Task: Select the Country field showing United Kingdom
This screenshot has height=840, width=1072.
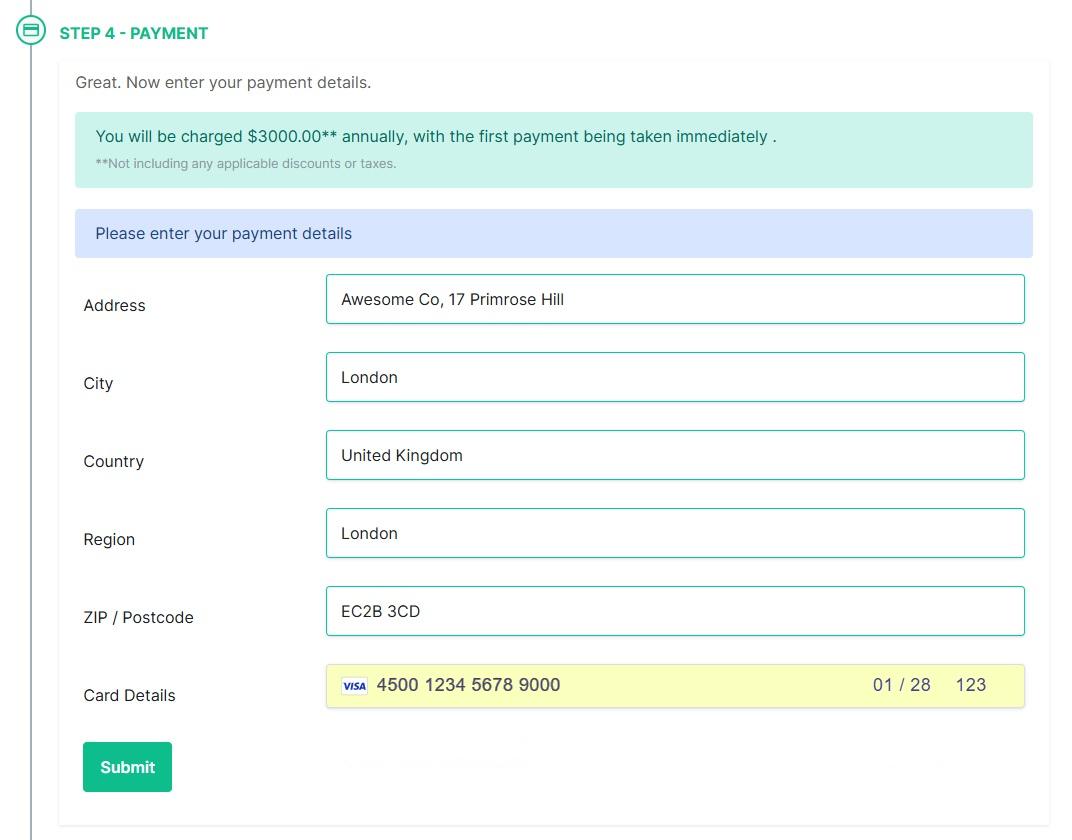Action: [x=675, y=455]
